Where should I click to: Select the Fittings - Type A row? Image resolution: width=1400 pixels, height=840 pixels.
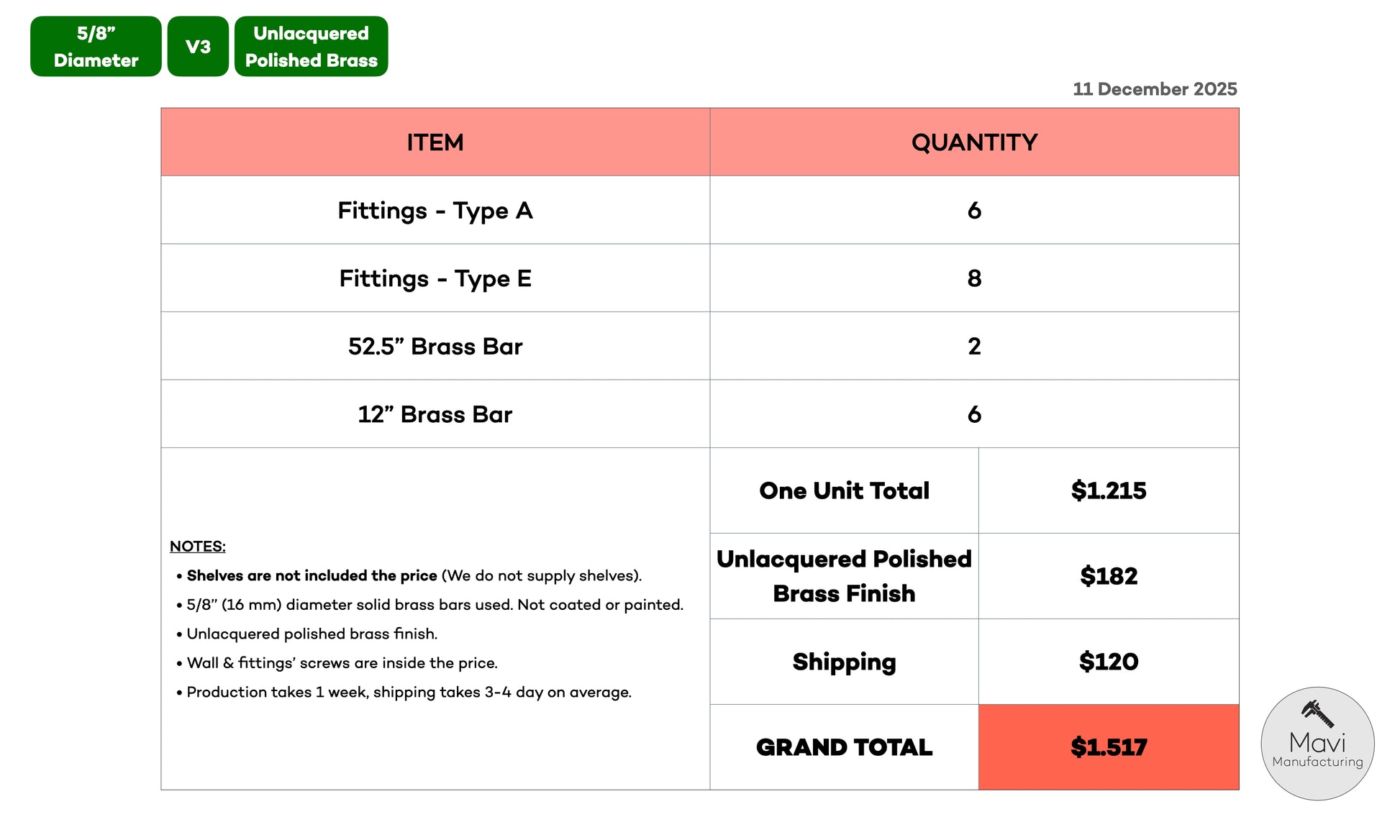coord(435,211)
